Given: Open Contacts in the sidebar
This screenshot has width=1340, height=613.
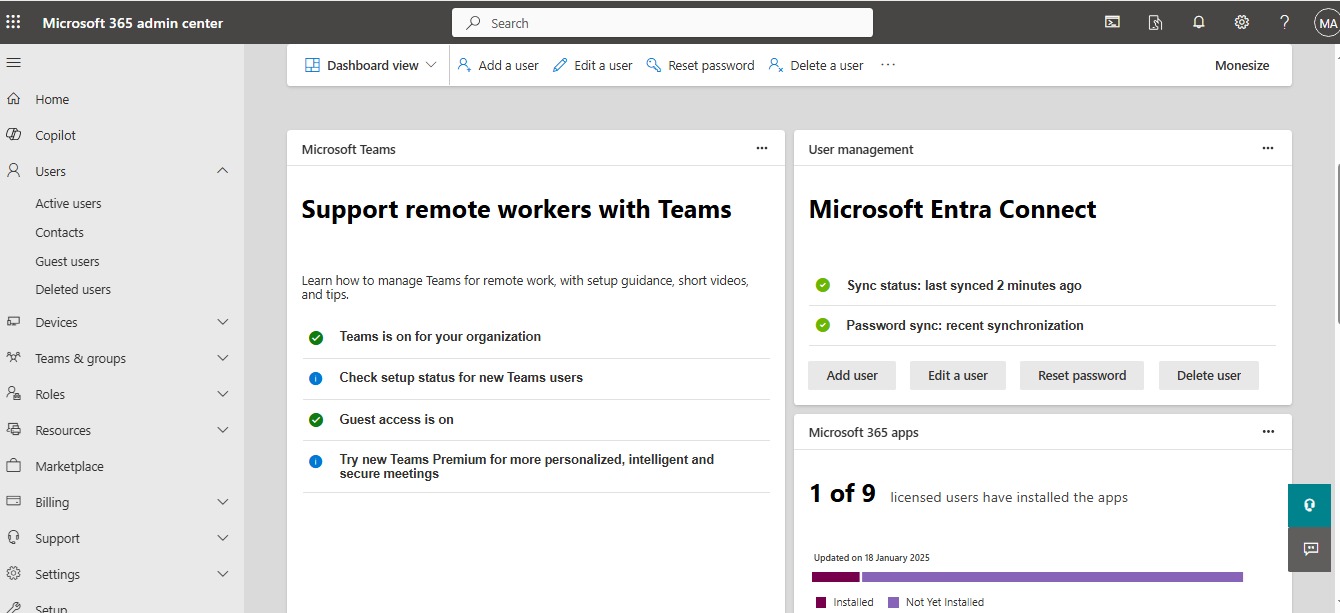Looking at the screenshot, I should click(59, 233).
